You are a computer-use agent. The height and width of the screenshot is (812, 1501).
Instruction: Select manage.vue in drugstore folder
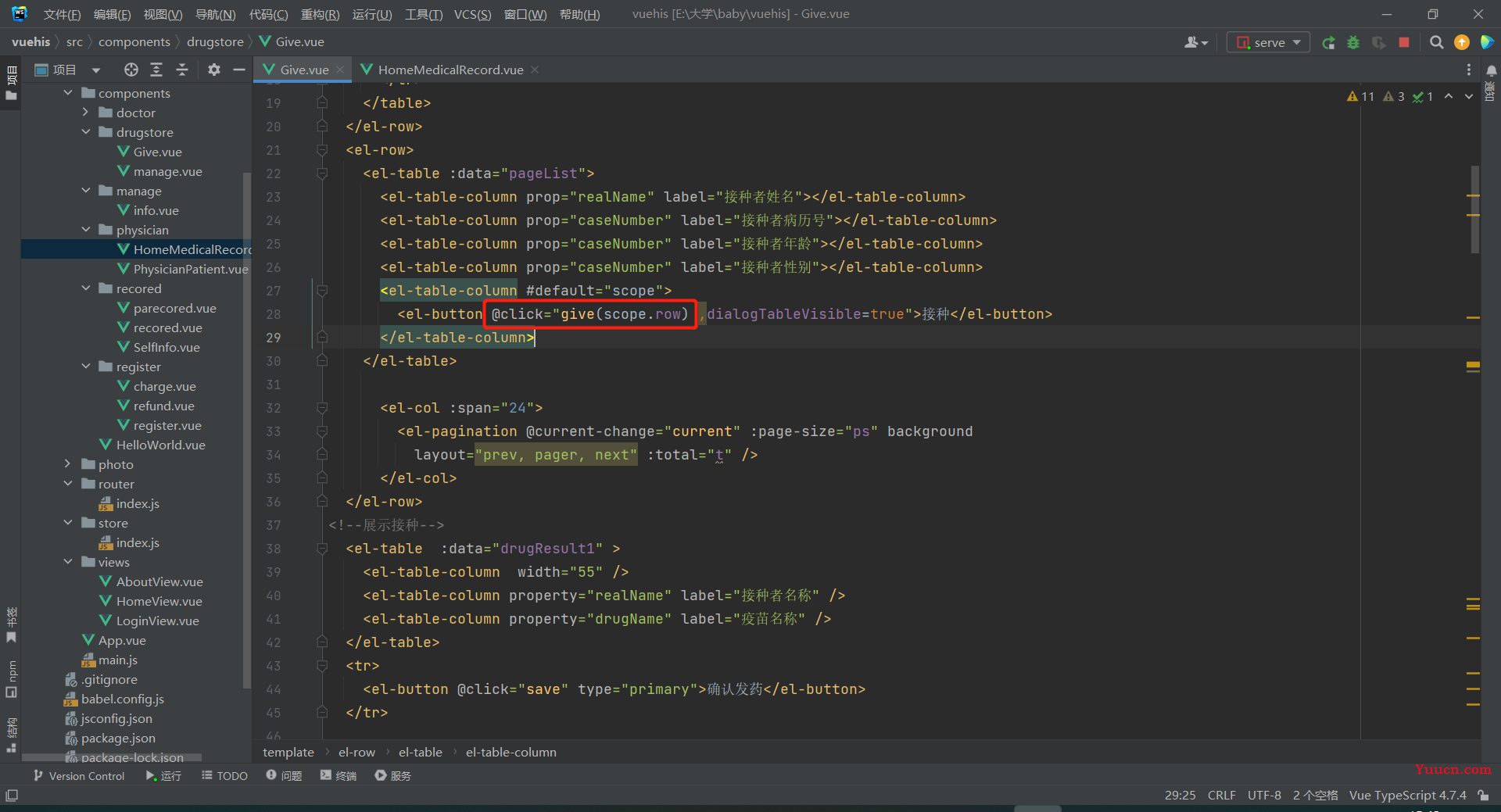click(x=167, y=171)
